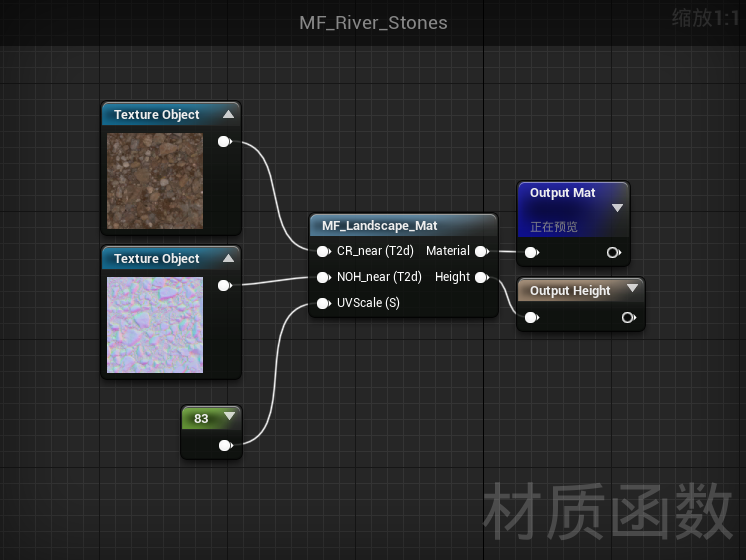
Task: Select the Output Height node title
Action: (570, 290)
